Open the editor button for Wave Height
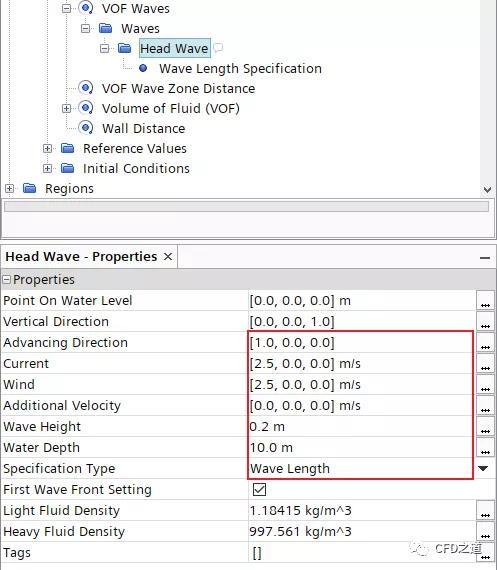 coord(485,427)
